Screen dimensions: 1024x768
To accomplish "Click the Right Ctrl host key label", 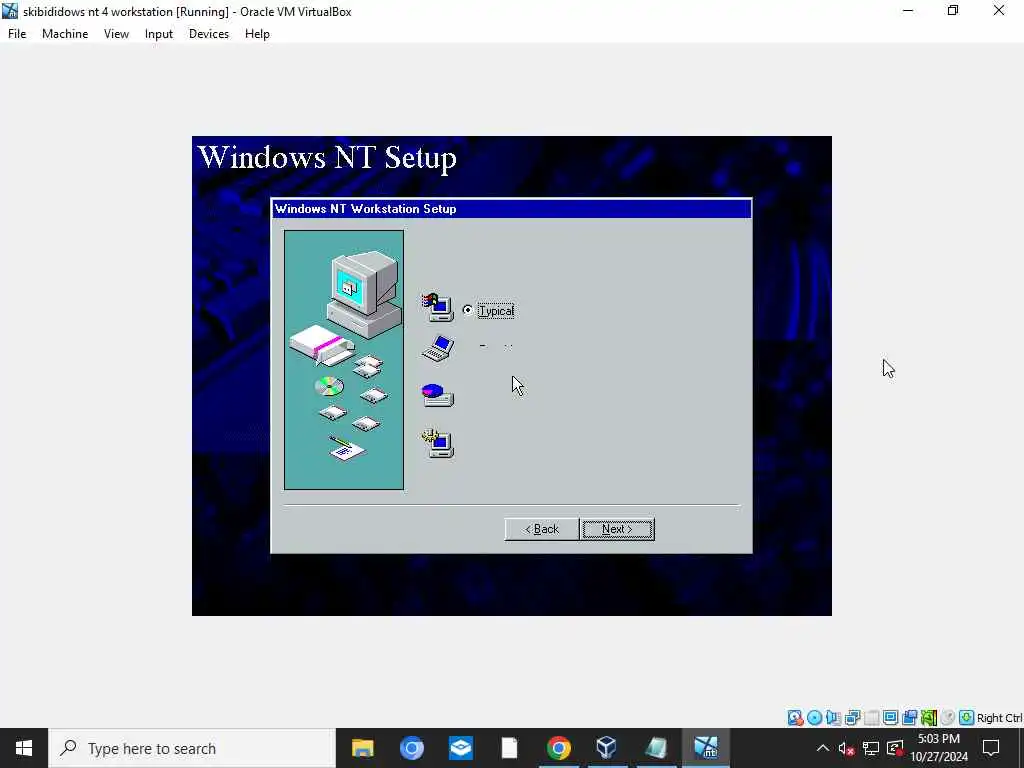I will coord(1000,718).
